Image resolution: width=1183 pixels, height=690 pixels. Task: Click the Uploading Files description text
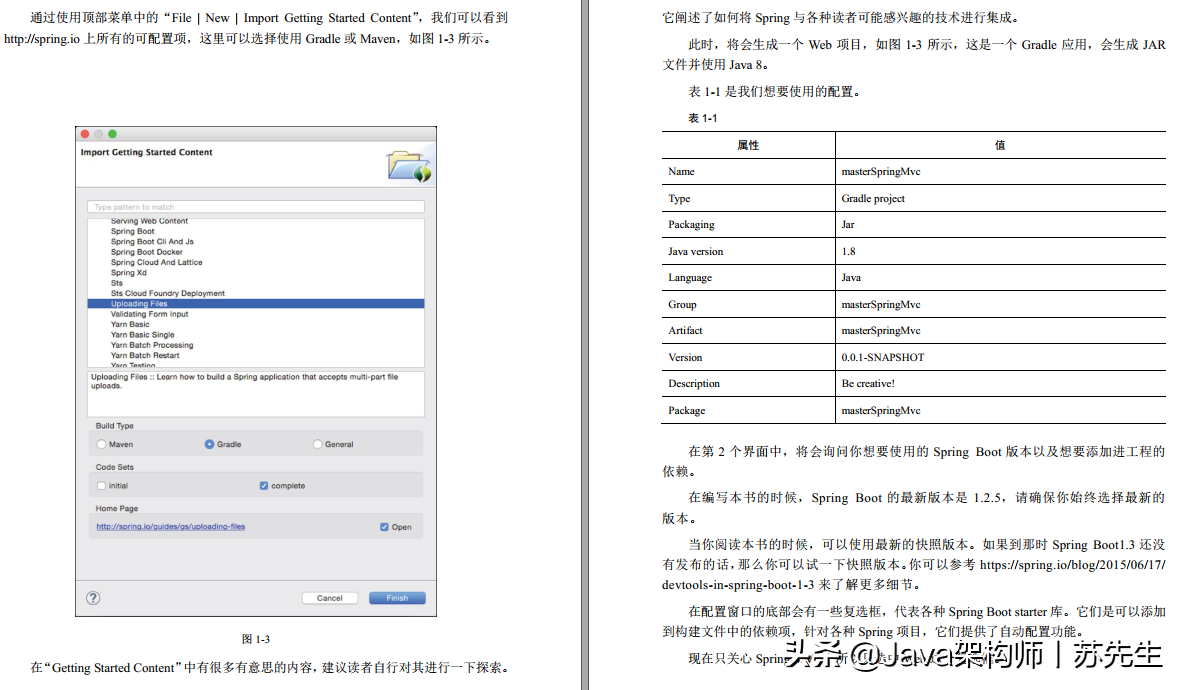click(244, 381)
